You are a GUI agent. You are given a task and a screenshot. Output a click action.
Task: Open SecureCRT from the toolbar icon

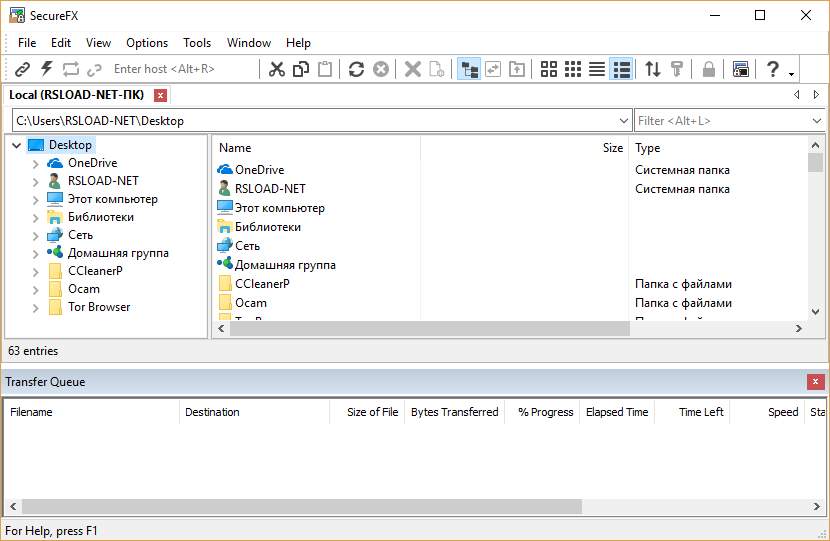(741, 69)
